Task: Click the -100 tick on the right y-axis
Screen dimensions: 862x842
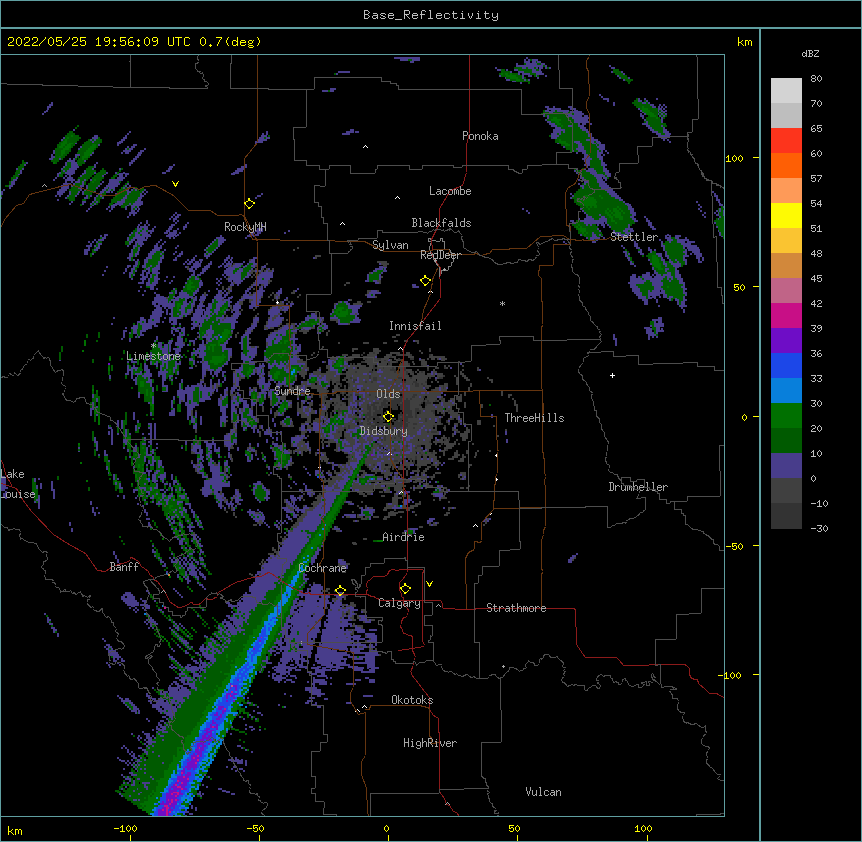Action: [731, 675]
